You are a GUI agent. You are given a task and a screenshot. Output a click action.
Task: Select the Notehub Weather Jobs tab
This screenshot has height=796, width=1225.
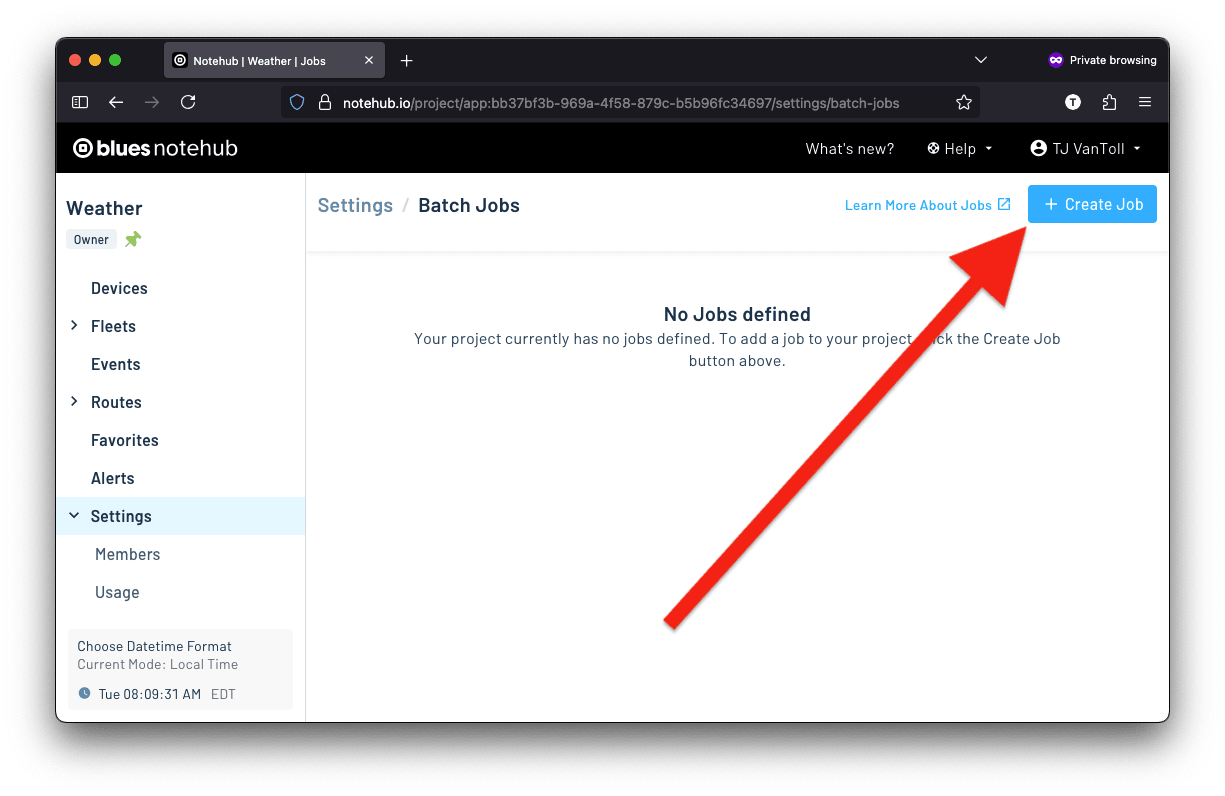(273, 61)
